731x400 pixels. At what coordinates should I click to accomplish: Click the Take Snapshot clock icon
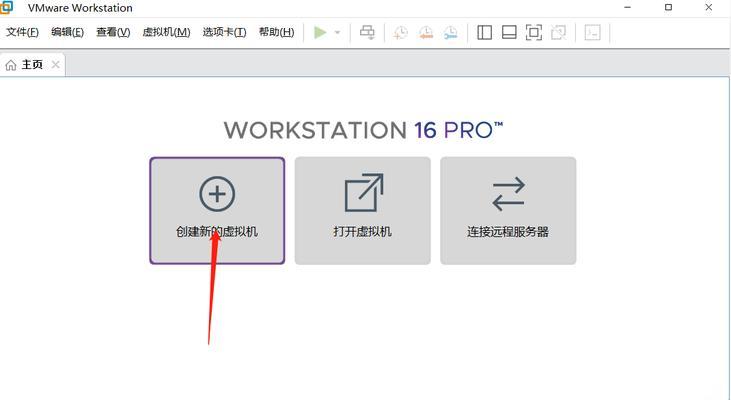coord(400,32)
